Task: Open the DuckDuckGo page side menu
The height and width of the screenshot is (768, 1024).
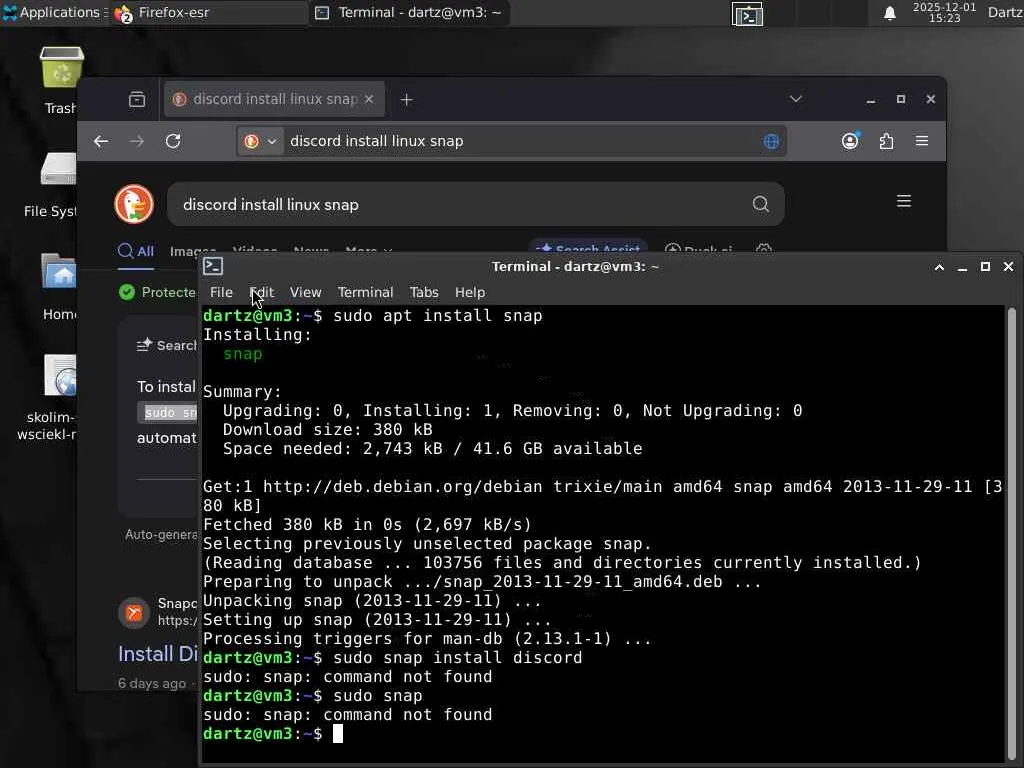Action: pyautogui.click(x=904, y=201)
